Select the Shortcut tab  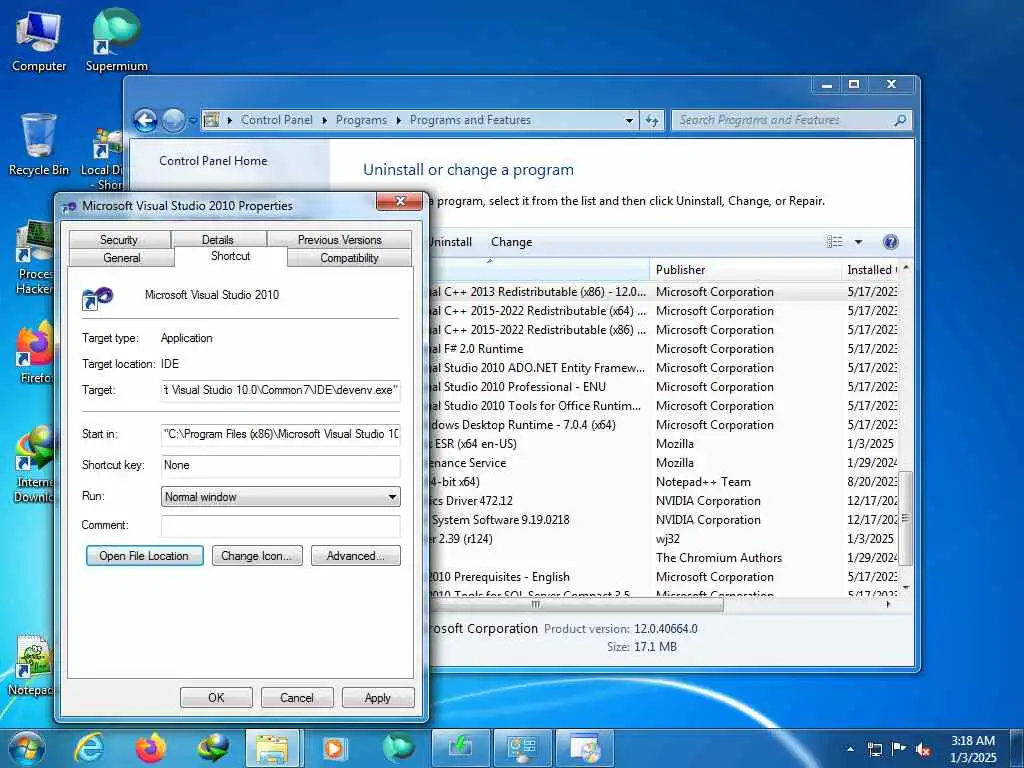[231, 256]
